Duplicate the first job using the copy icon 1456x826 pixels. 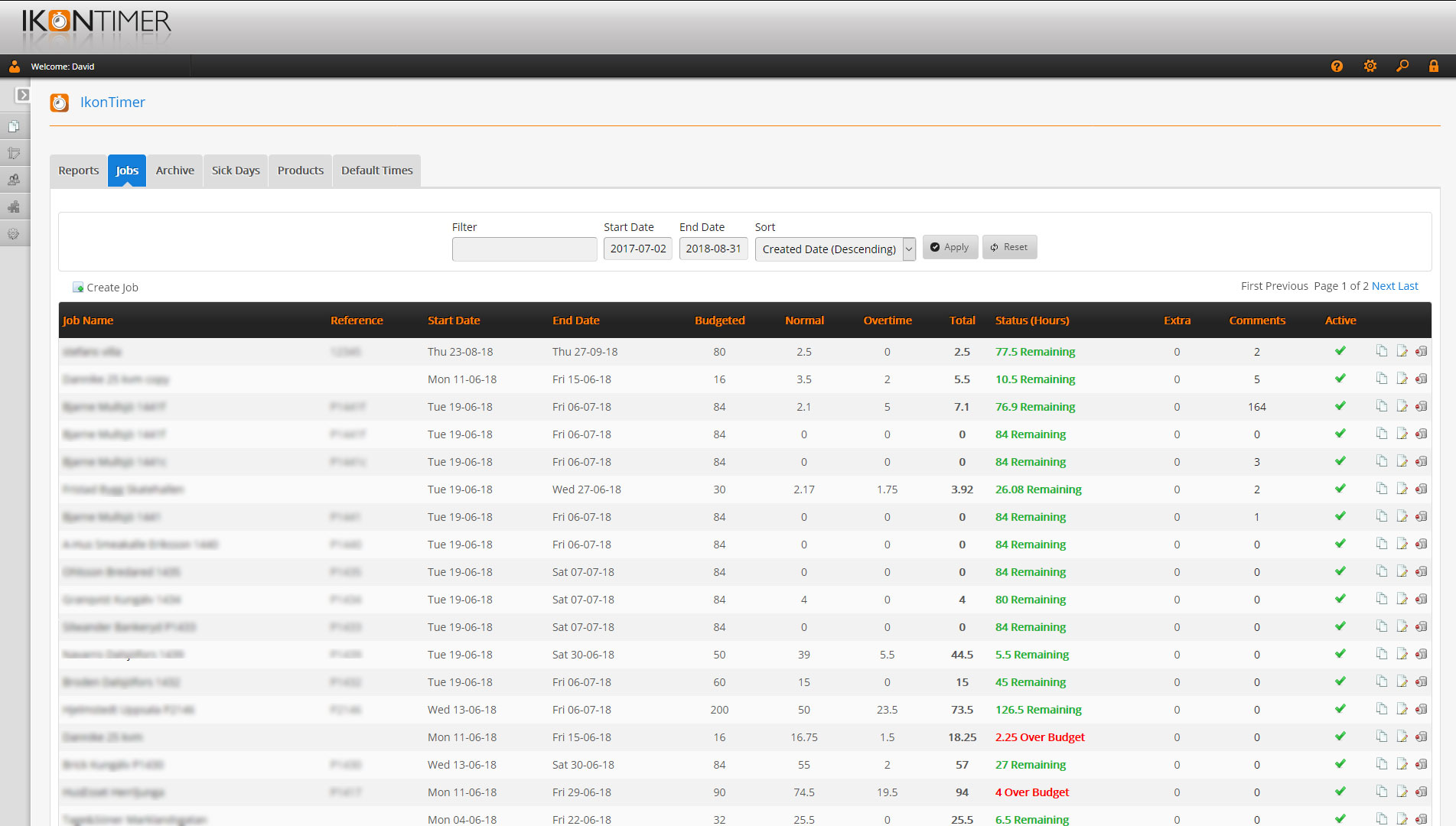point(1382,350)
